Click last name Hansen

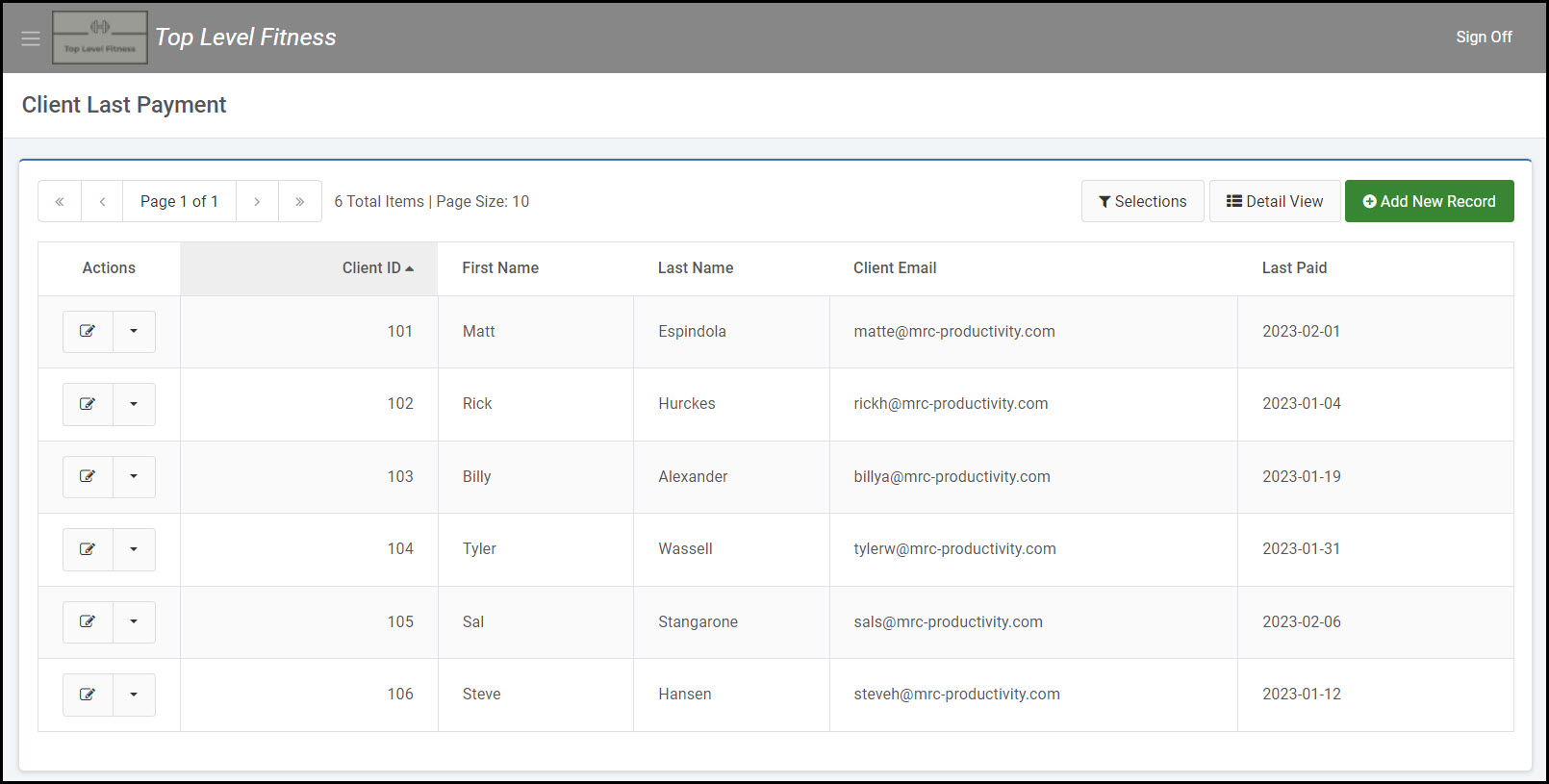pyautogui.click(x=685, y=695)
